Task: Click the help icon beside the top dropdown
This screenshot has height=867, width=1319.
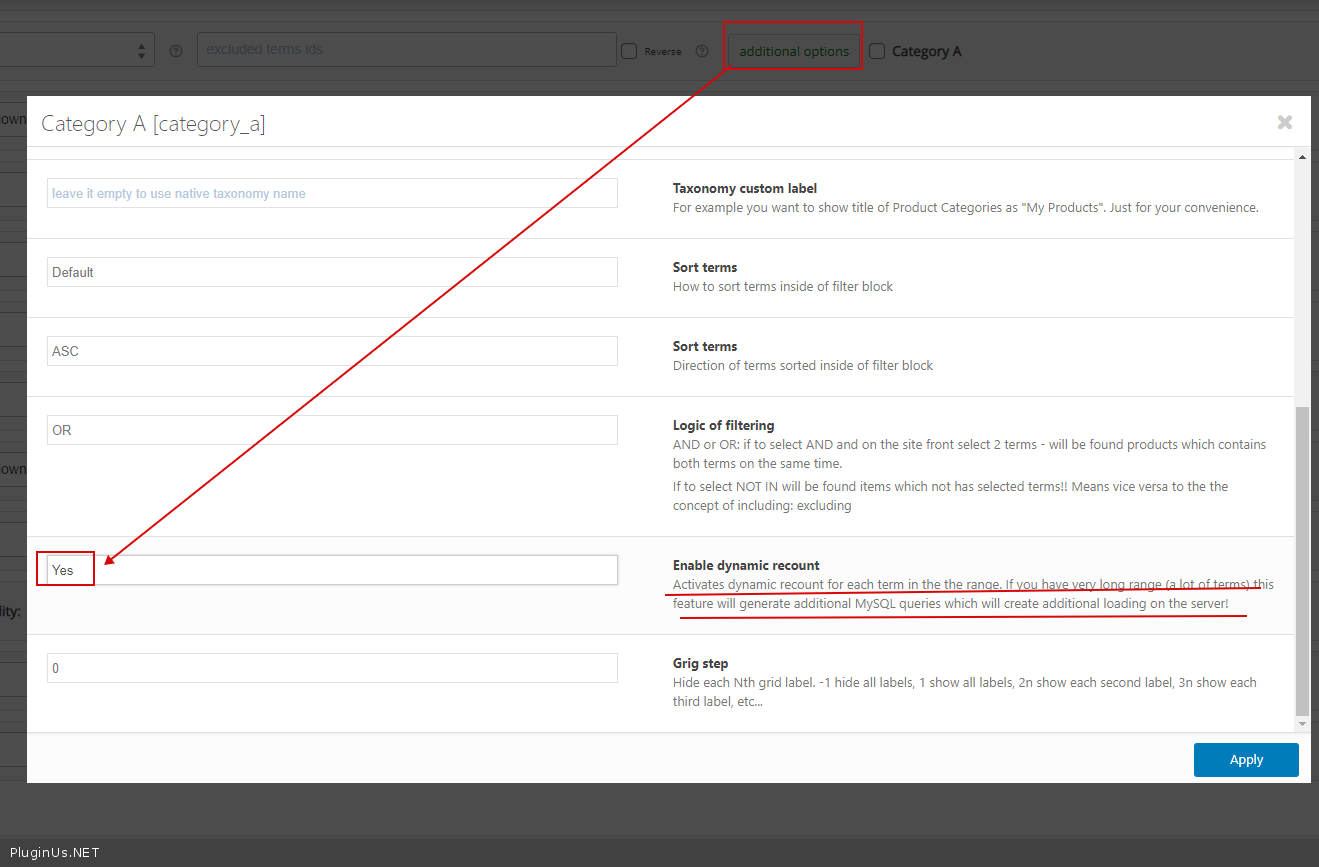Action: click(x=176, y=51)
